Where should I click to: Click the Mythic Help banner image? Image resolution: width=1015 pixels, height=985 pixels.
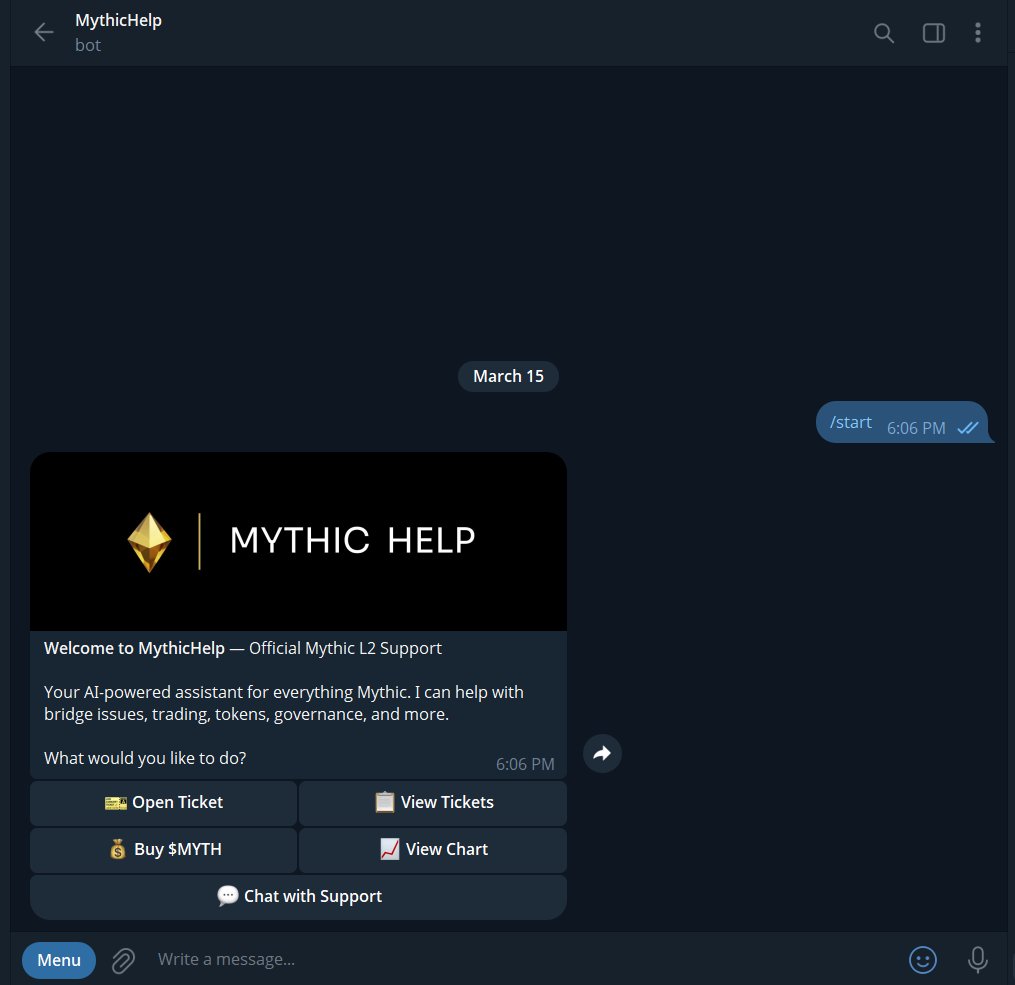pos(298,540)
